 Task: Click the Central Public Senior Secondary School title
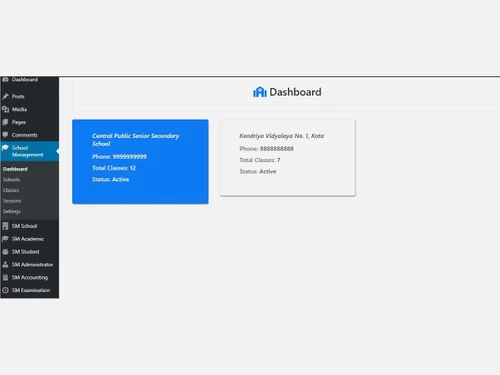point(136,140)
